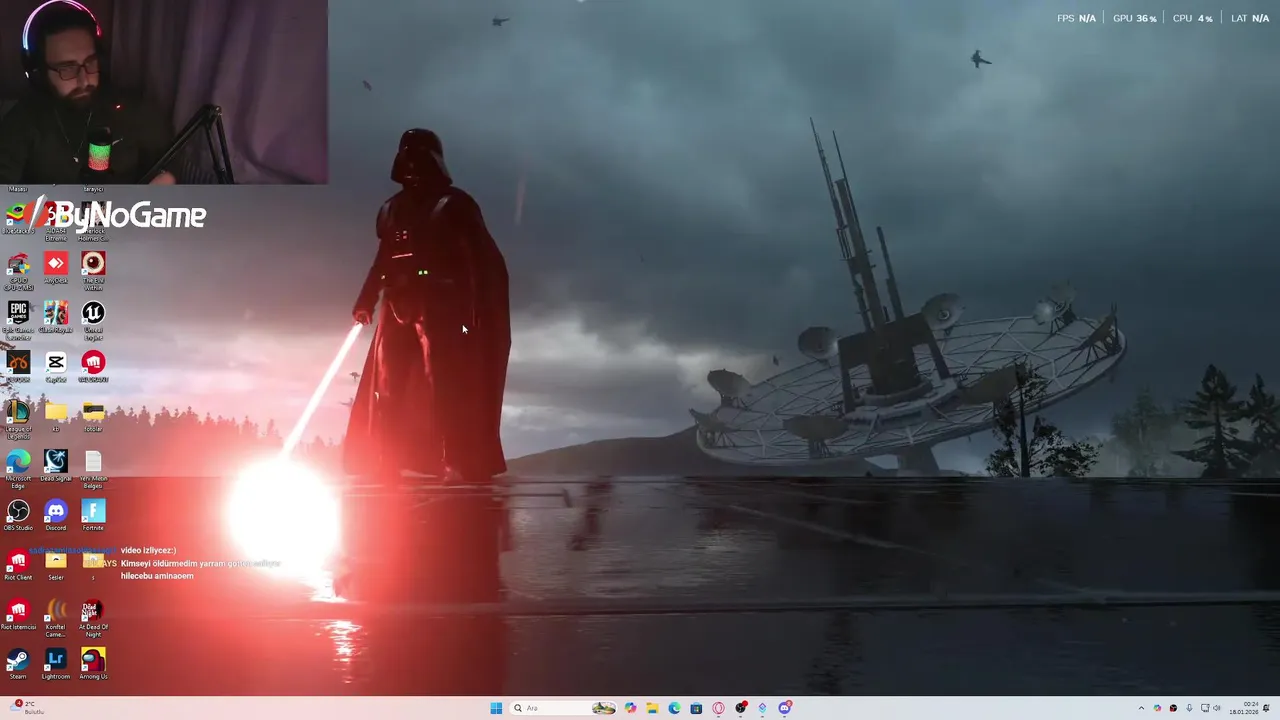This screenshot has width=1280, height=720.
Task: Open the VALORANT desktop shortcut
Action: (x=93, y=366)
